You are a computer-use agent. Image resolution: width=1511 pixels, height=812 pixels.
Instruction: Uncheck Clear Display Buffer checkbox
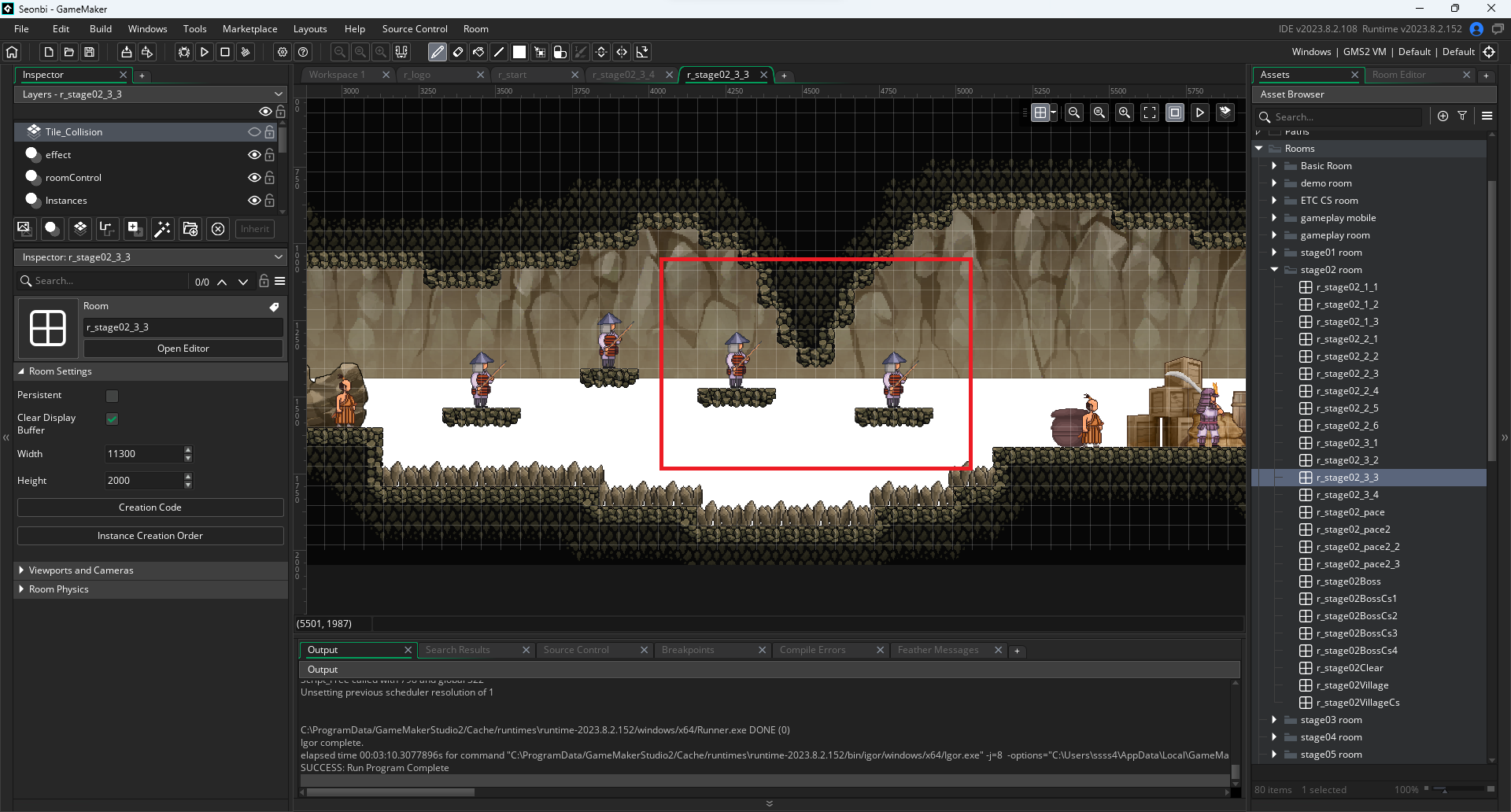pos(112,419)
